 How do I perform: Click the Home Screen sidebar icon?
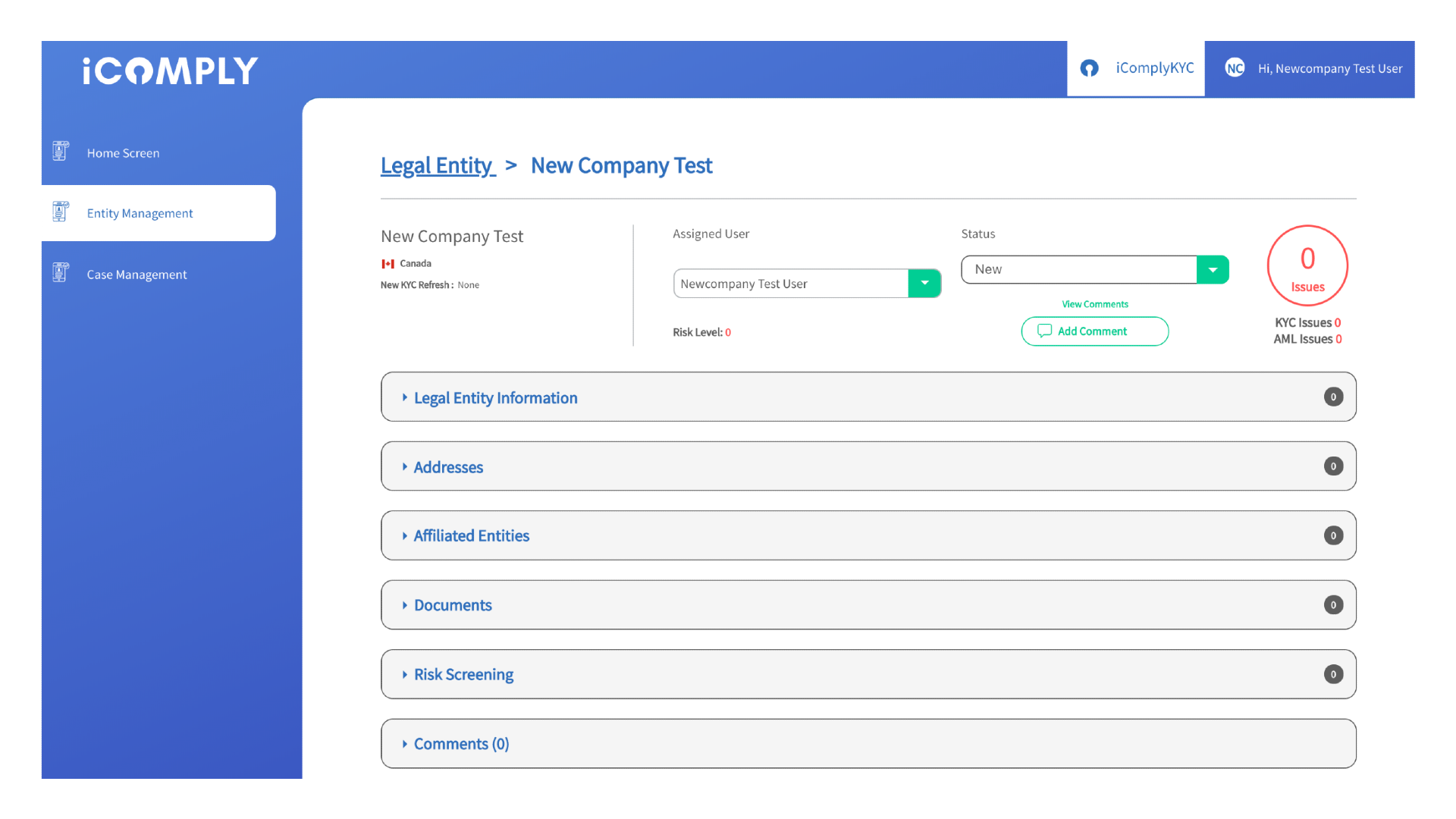click(x=61, y=151)
